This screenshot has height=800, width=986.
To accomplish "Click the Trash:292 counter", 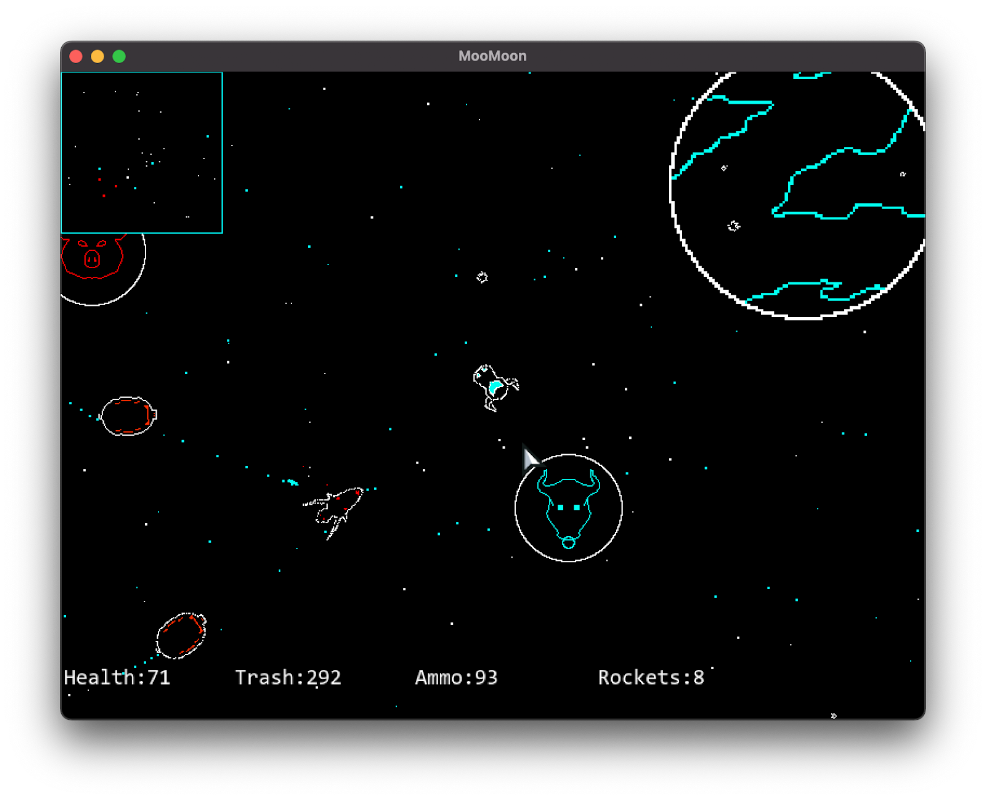I will (288, 678).
